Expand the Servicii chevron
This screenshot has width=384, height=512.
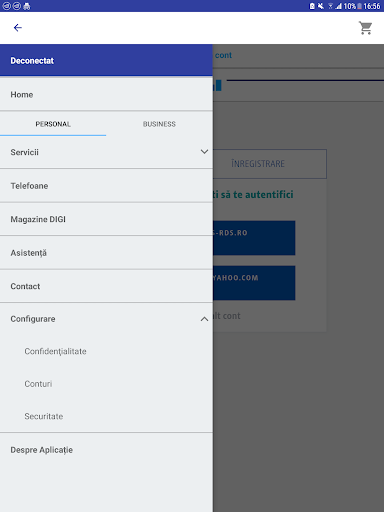[x=204, y=152]
